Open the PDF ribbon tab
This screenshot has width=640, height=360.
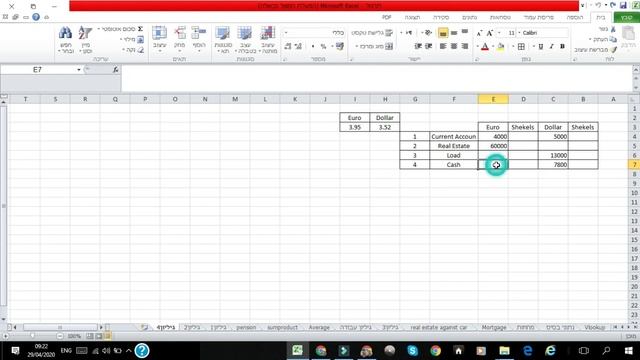pos(387,18)
